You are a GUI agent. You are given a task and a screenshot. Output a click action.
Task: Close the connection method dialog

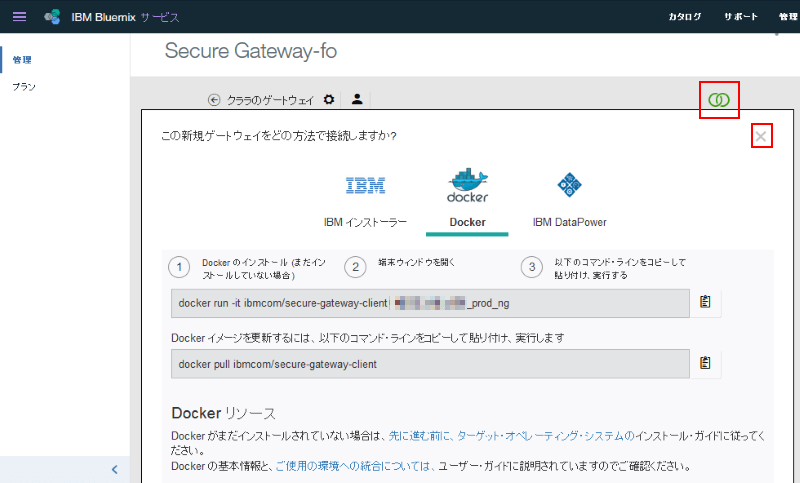[x=761, y=136]
